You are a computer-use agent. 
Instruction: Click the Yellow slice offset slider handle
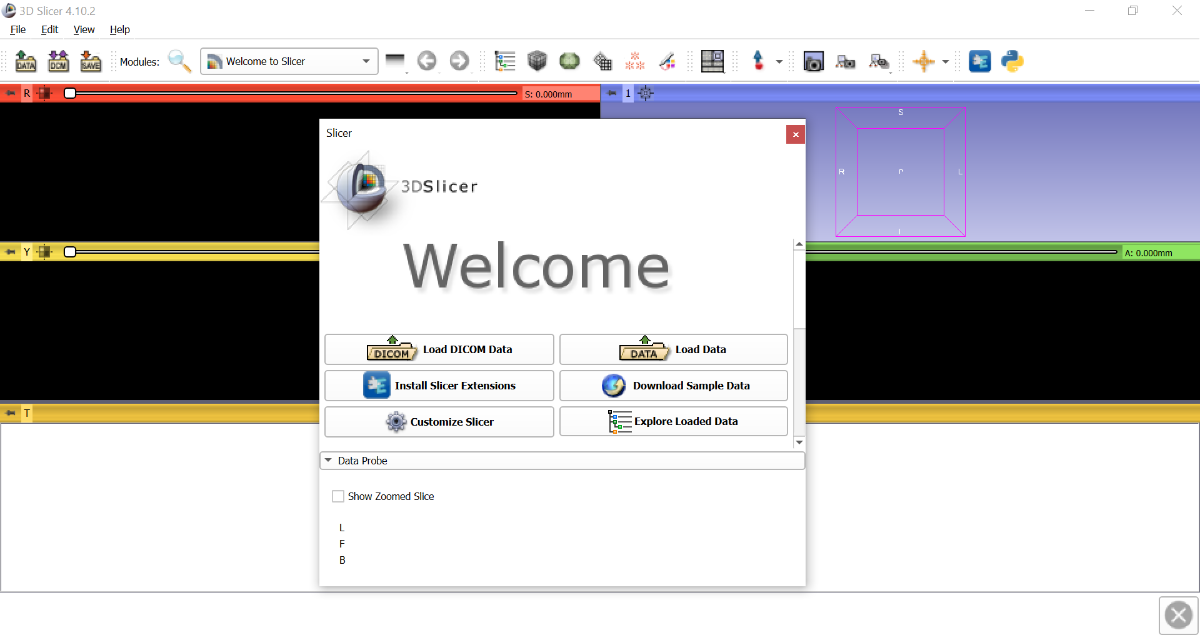point(70,252)
